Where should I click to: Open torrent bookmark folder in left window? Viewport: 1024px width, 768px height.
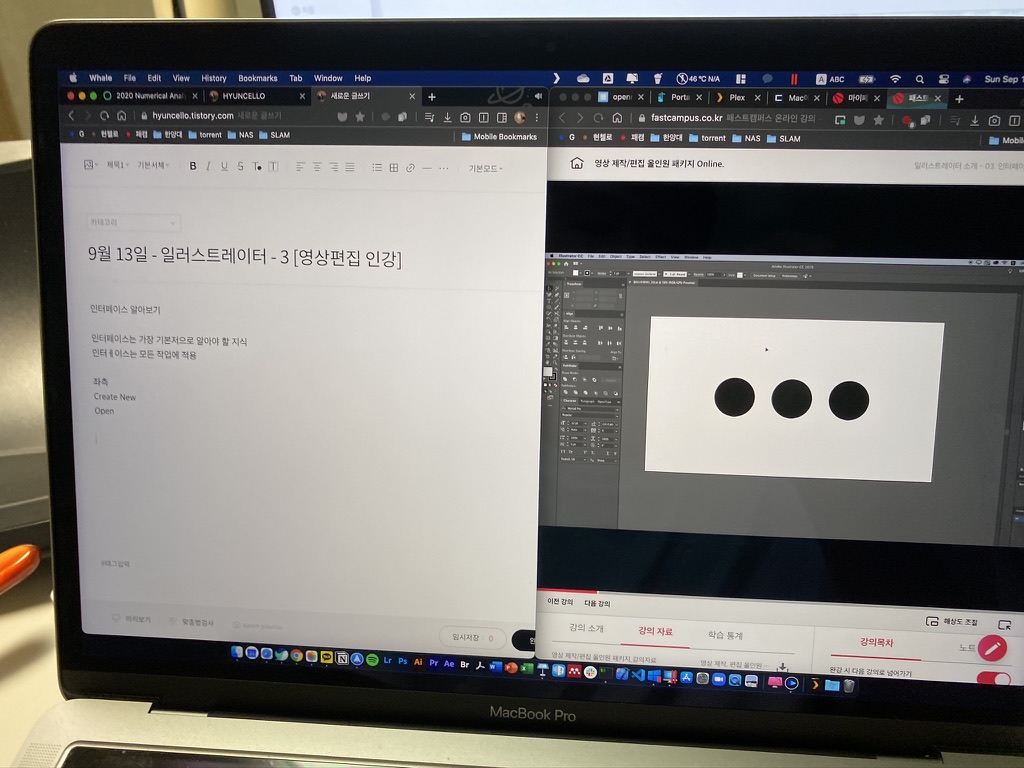(205, 135)
